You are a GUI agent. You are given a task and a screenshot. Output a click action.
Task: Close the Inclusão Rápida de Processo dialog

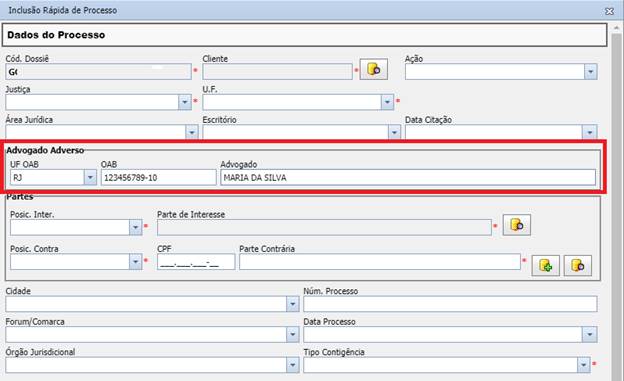(609, 11)
